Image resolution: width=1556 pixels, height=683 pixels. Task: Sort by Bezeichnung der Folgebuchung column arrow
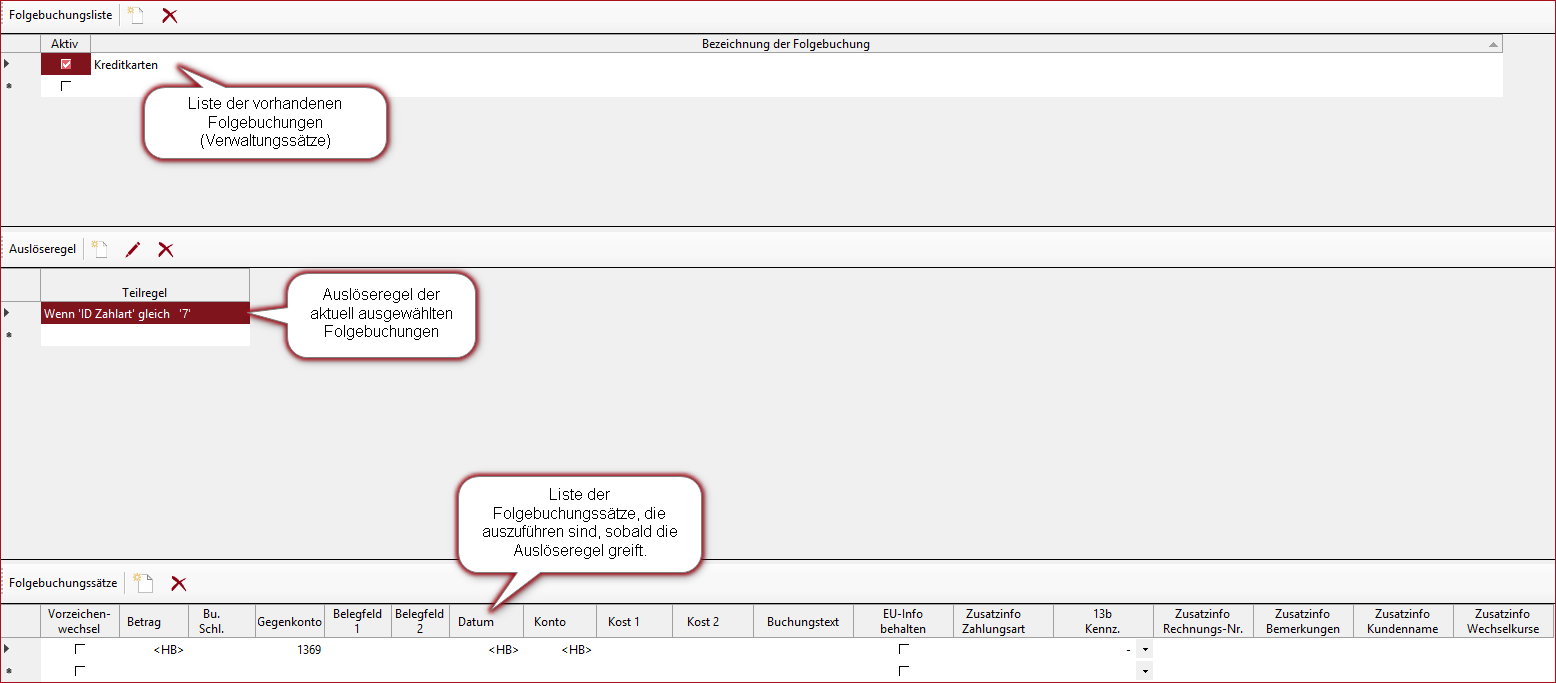(1492, 44)
